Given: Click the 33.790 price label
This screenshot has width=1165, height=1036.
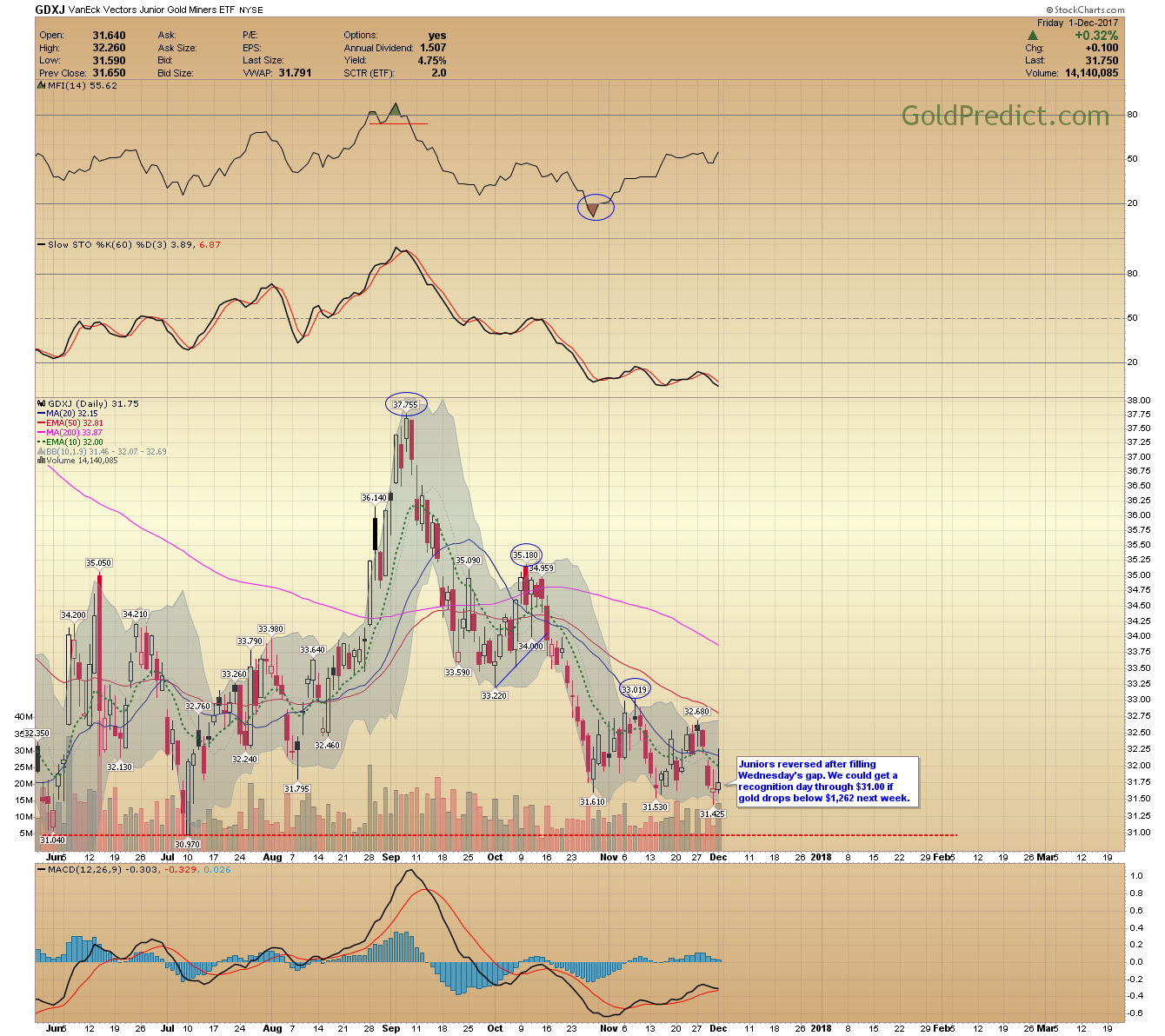Looking at the screenshot, I should [250, 641].
